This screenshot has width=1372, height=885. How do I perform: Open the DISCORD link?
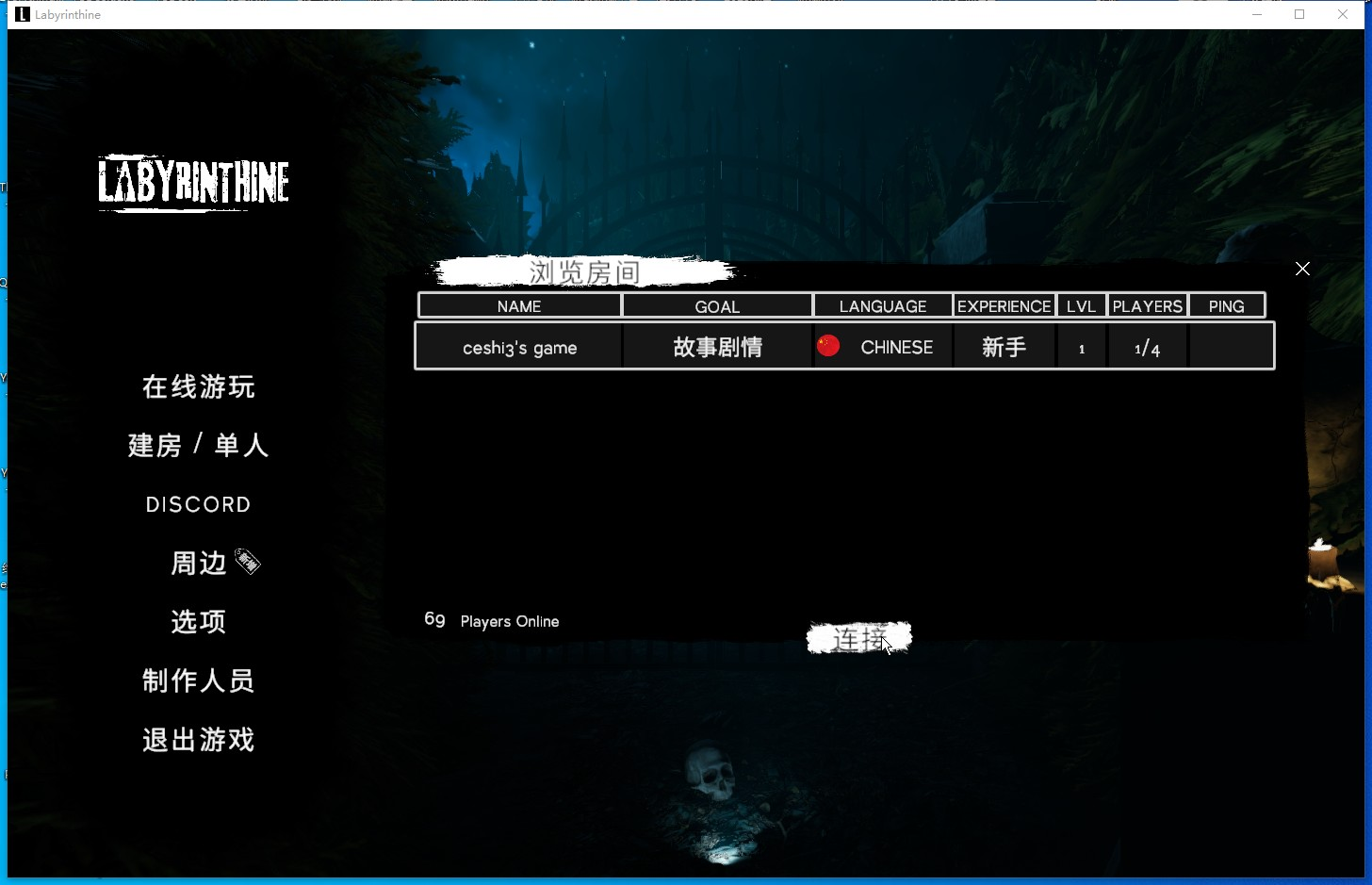pos(199,504)
